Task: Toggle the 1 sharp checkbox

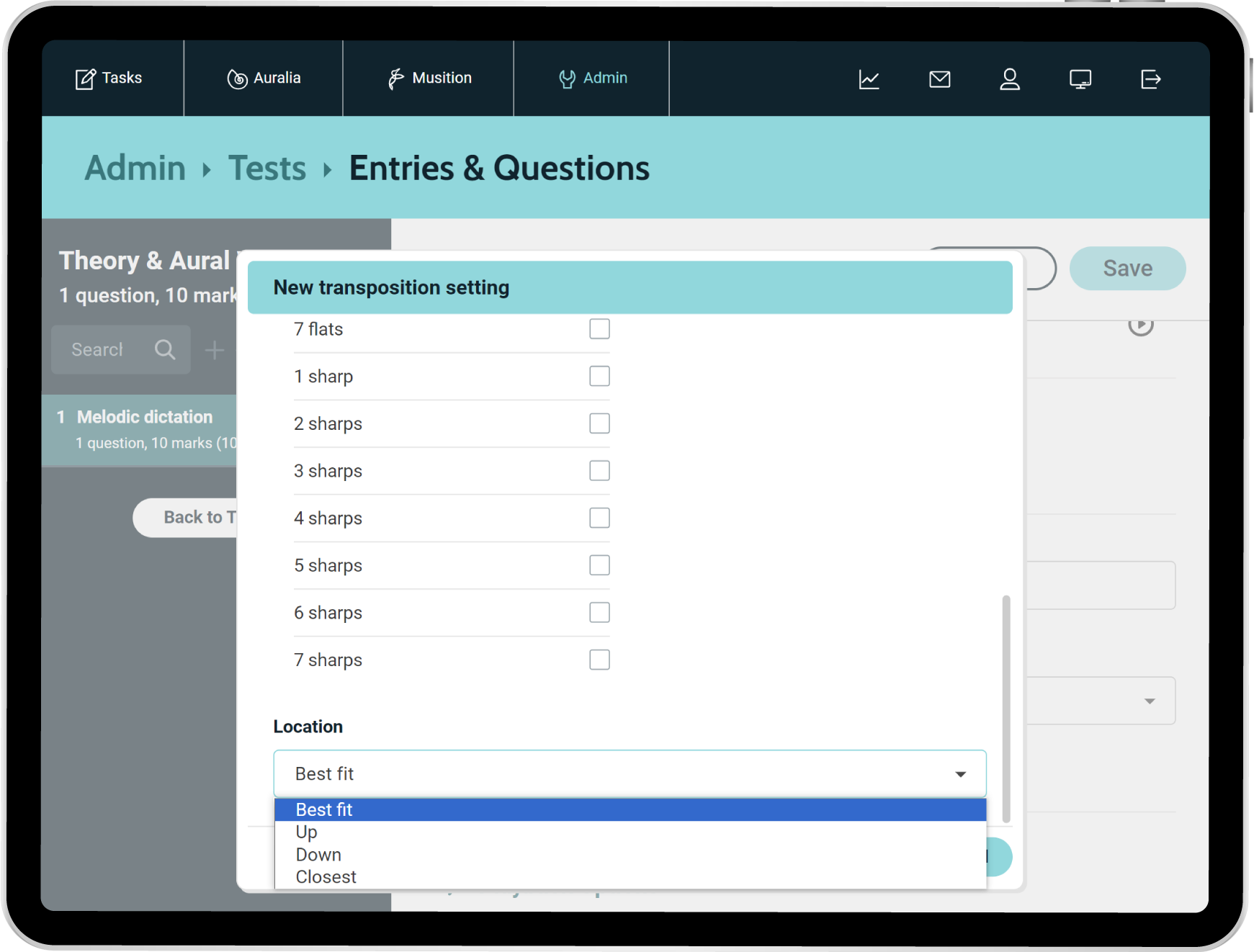Action: [599, 377]
